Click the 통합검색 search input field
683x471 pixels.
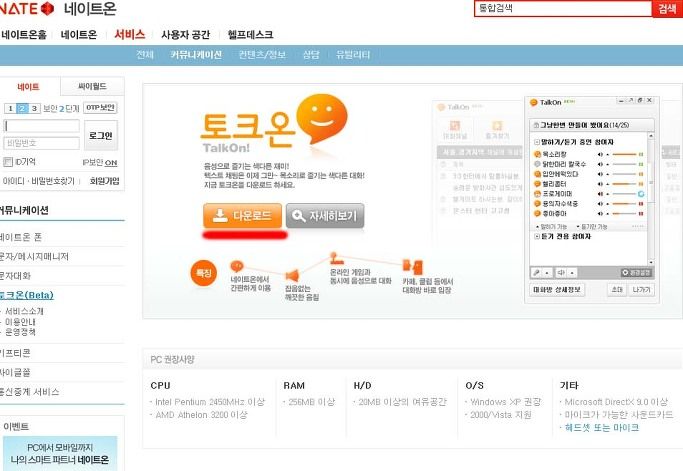[563, 8]
